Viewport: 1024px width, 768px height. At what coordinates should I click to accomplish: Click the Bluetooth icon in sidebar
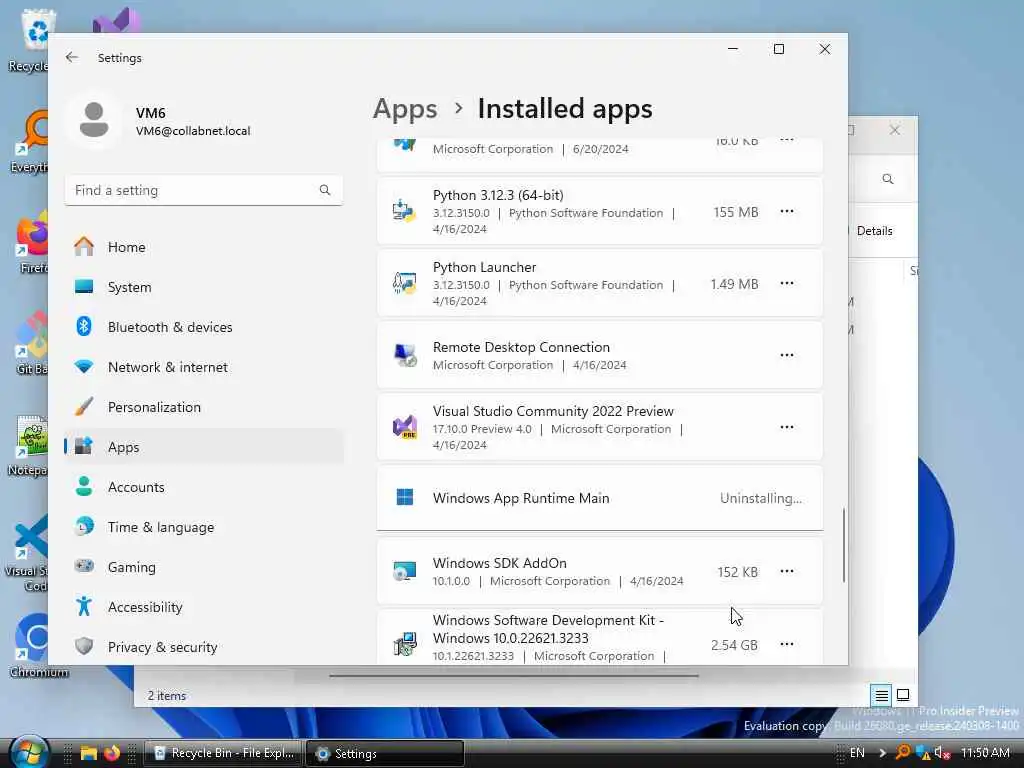[x=84, y=326]
